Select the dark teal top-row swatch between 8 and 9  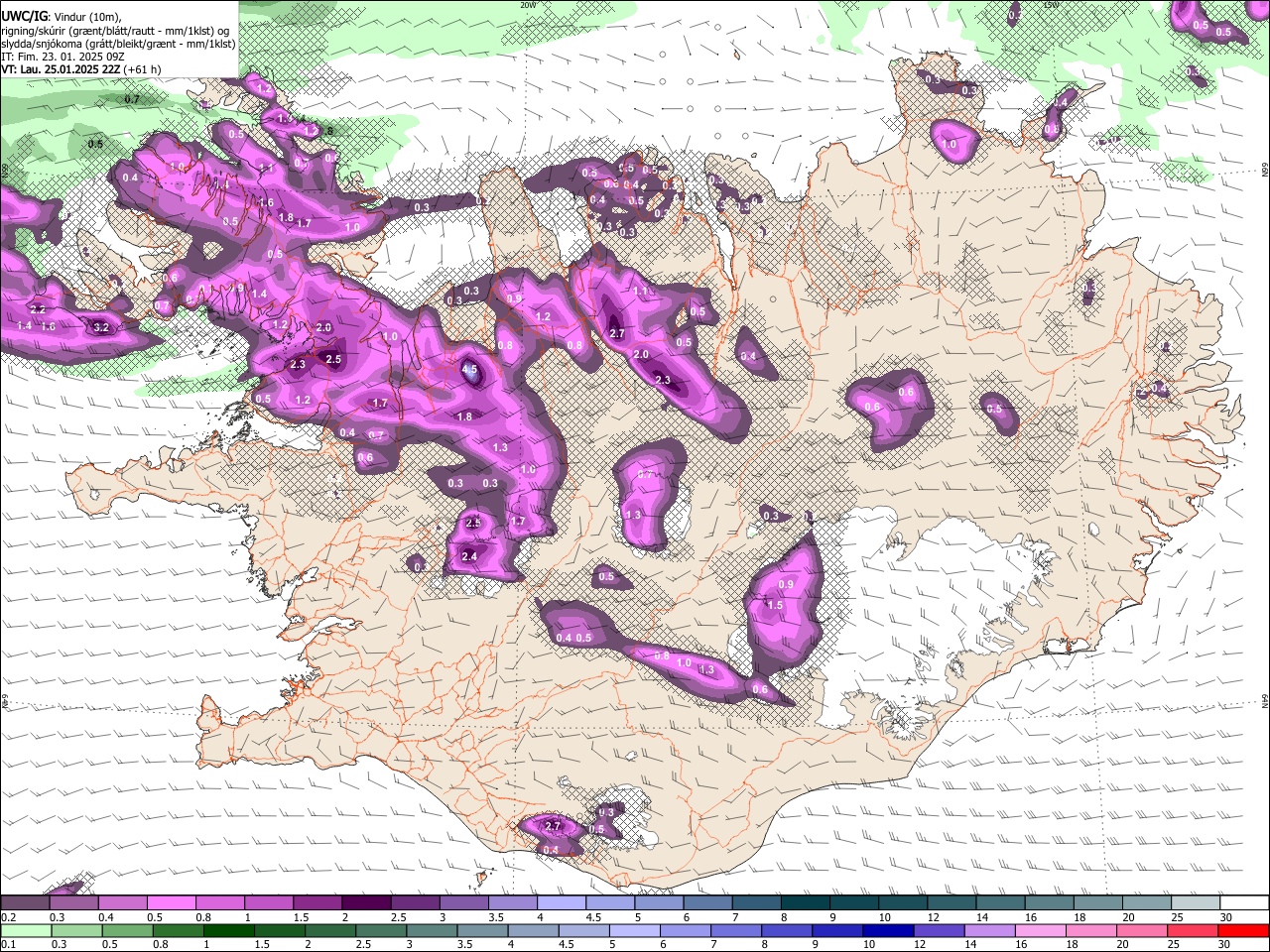805,903
